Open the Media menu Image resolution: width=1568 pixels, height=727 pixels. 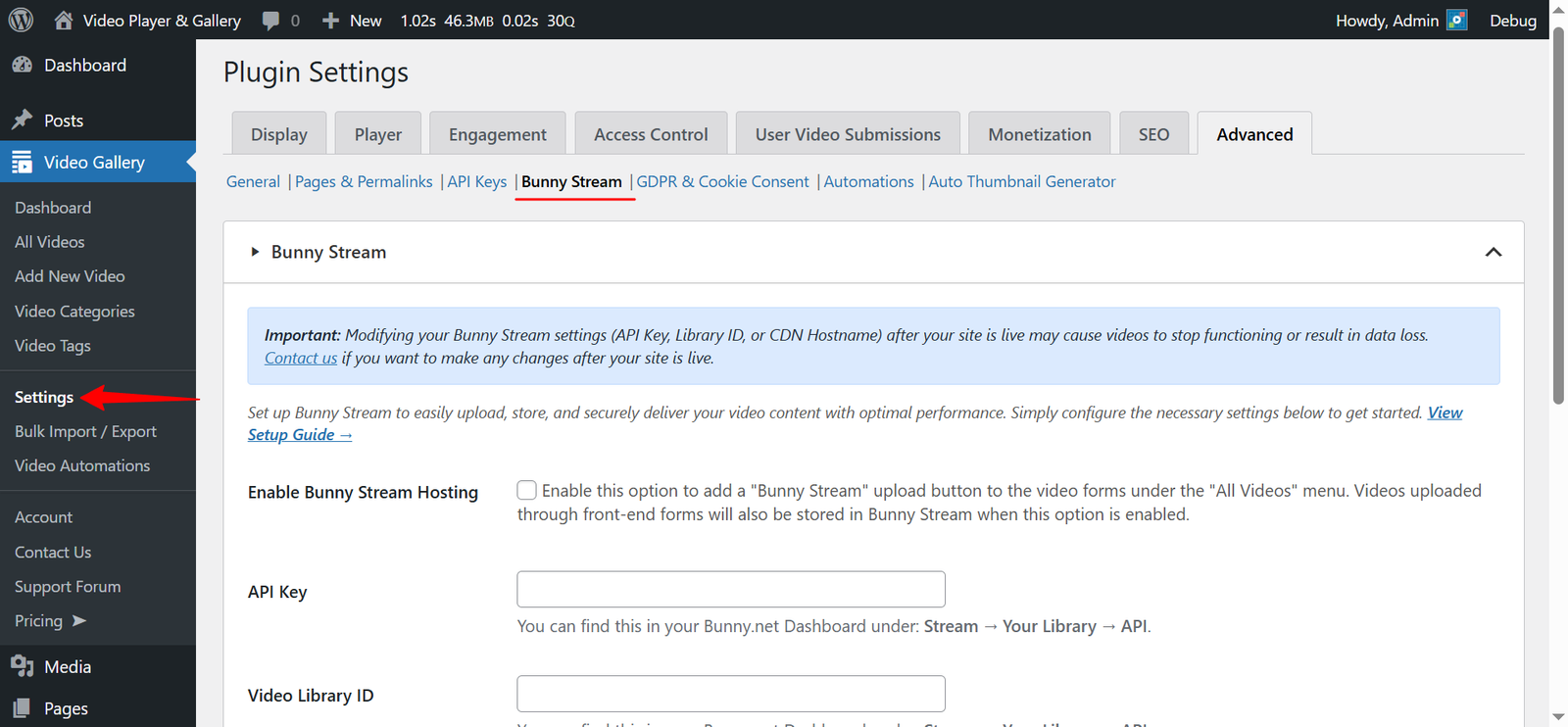click(x=98, y=666)
